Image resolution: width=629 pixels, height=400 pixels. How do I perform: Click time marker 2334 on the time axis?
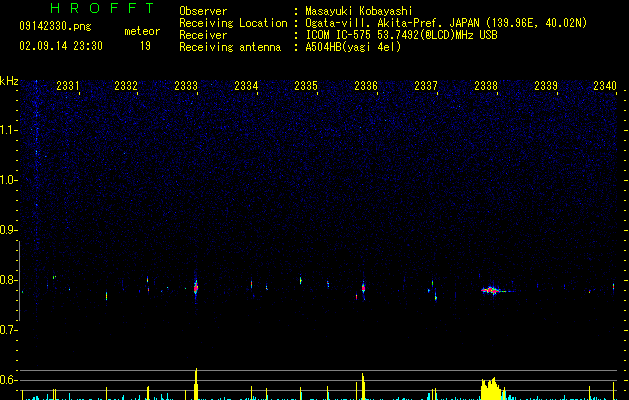click(x=246, y=85)
